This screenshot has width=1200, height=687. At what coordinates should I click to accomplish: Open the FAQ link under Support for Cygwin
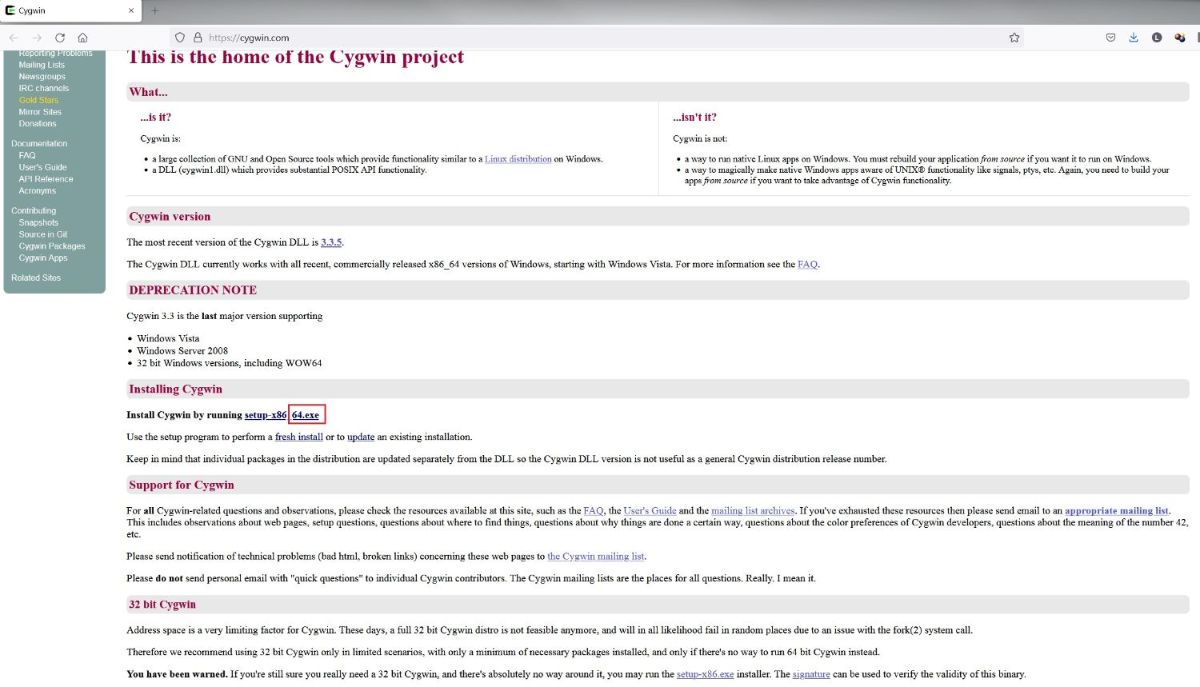(594, 511)
